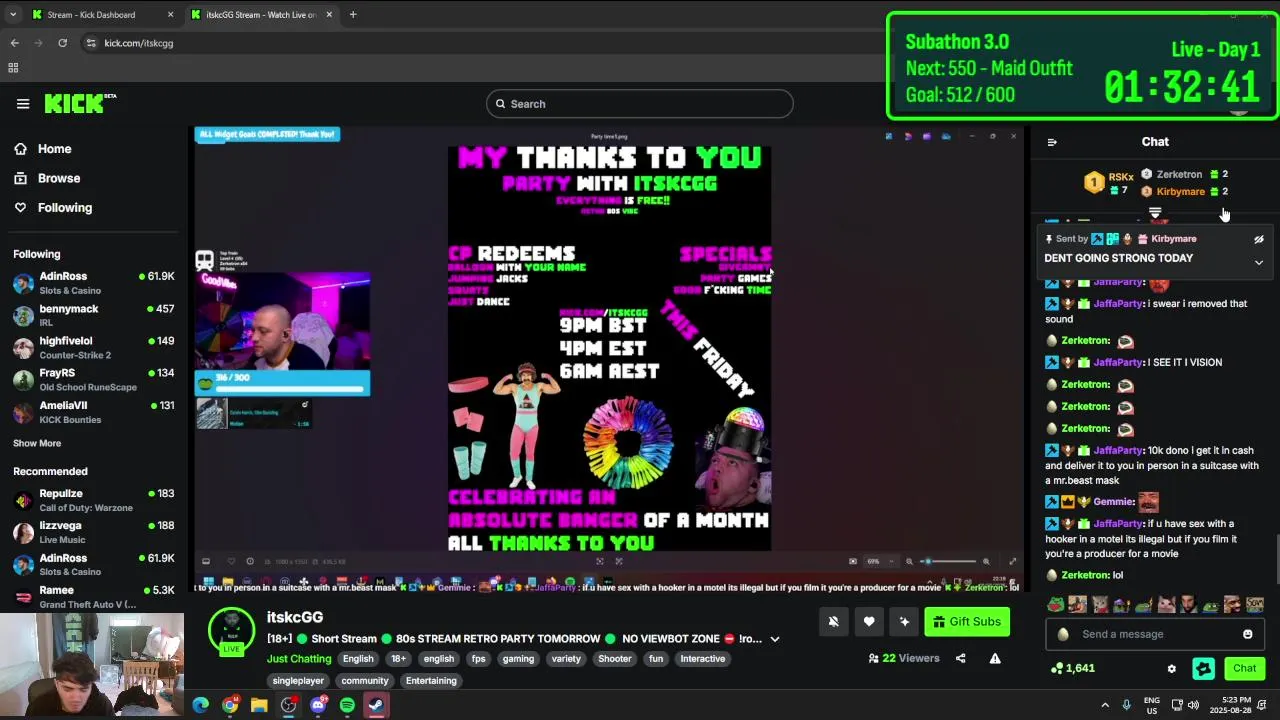The height and width of the screenshot is (720, 1280).
Task: Toggle follow heart button
Action: coord(869,622)
